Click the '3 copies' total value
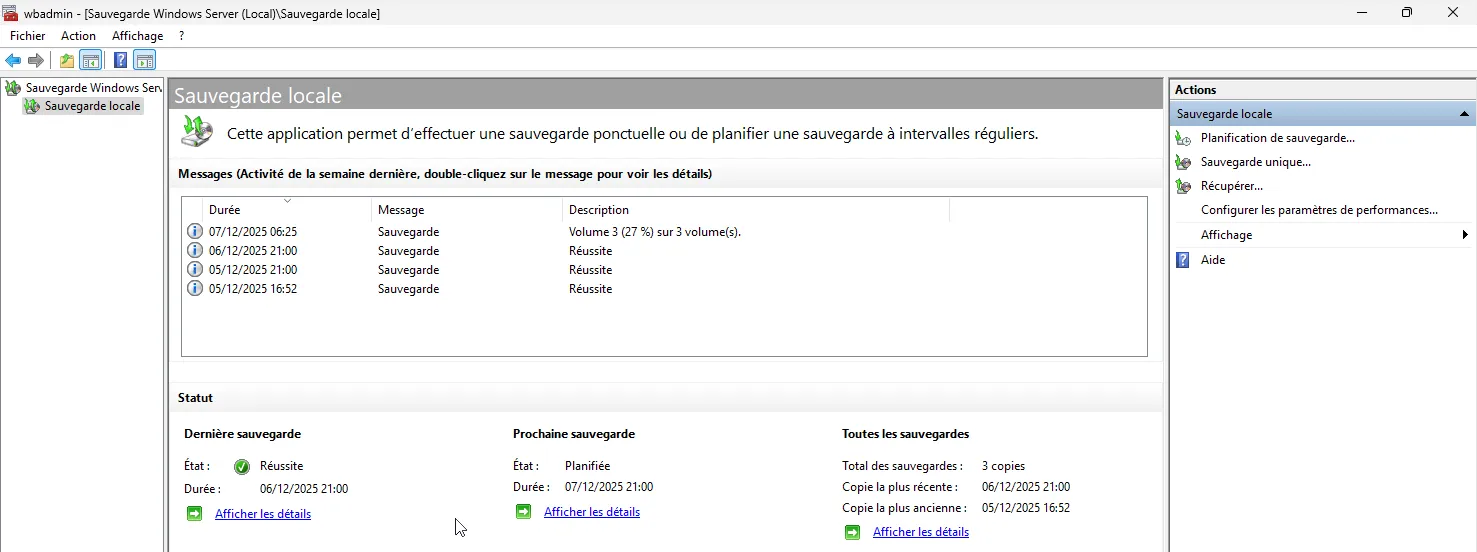The width and height of the screenshot is (1477, 552). coord(1003,466)
